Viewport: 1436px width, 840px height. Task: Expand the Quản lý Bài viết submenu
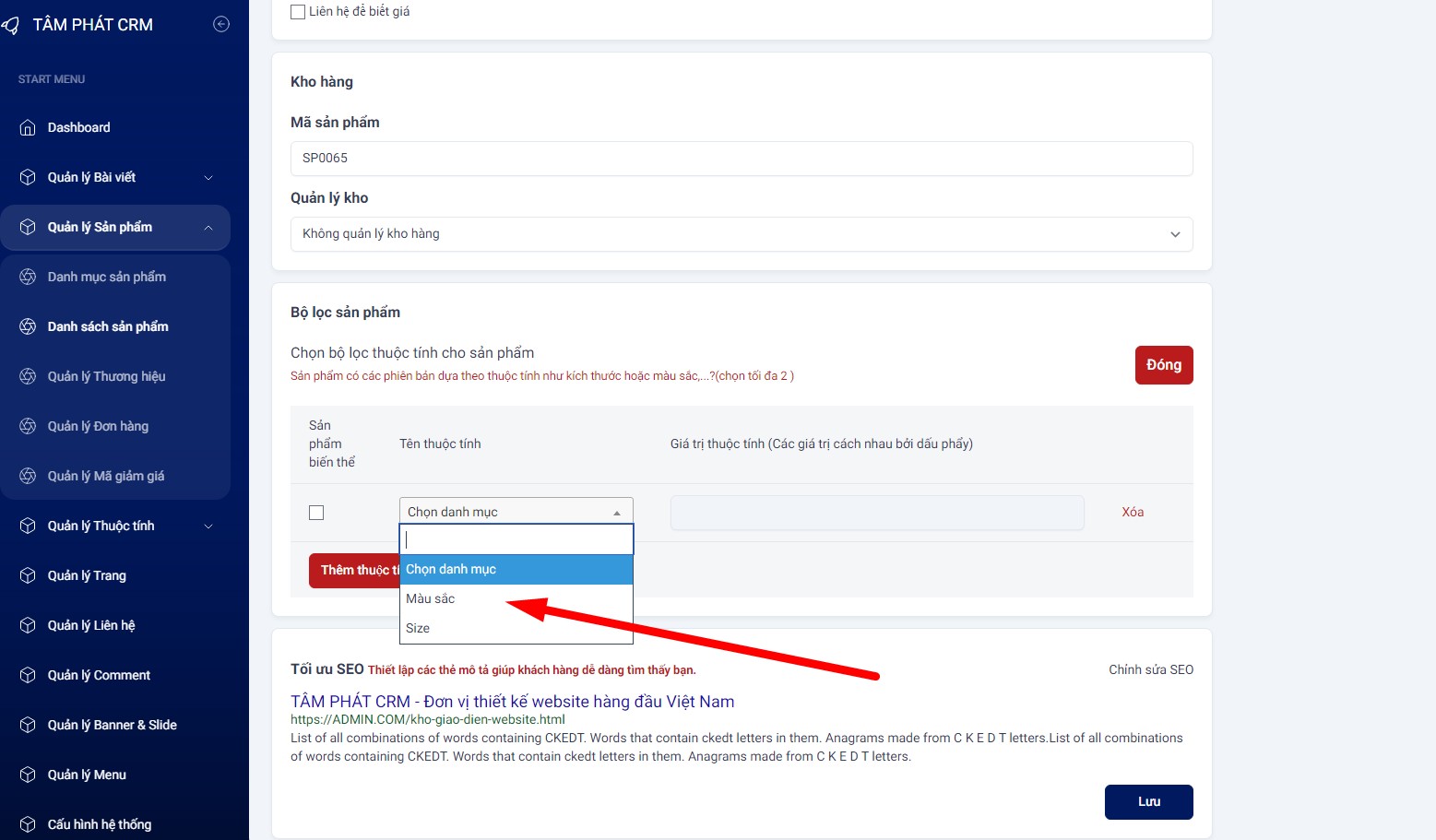click(x=208, y=178)
